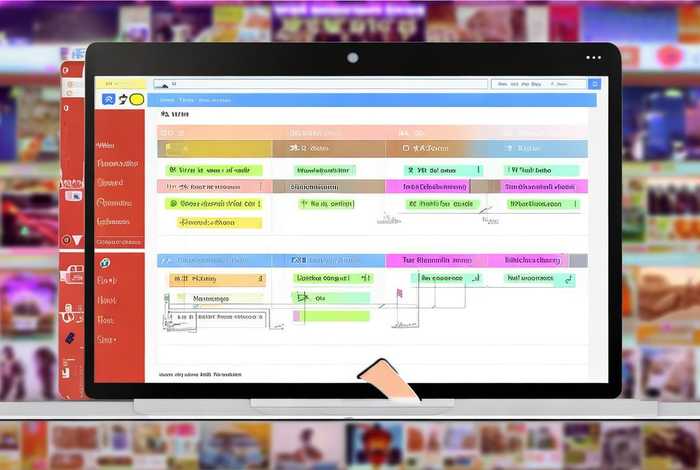Select the first tab in the blue menu bar

[166, 100]
